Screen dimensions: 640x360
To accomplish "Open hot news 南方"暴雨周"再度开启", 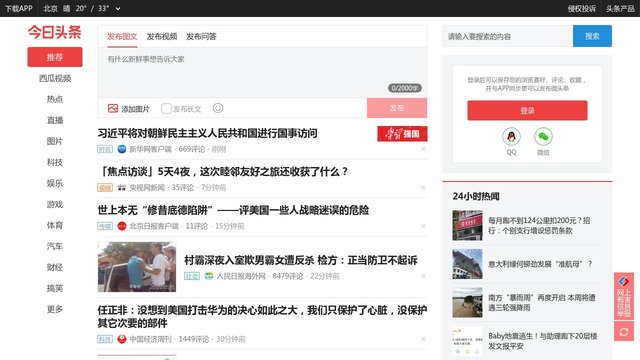I will click(x=542, y=302).
